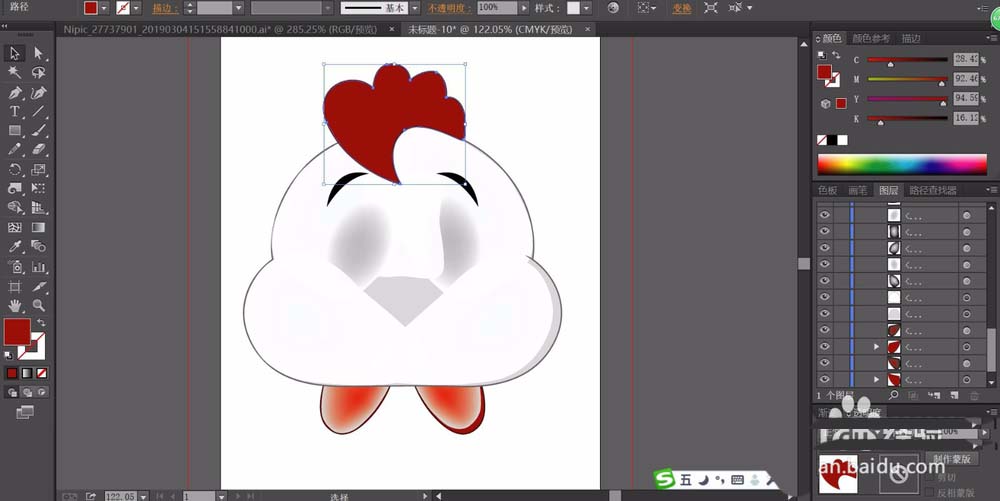The height and width of the screenshot is (501, 1000).
Task: Swap fill and stroke in toolbox
Action: pyautogui.click(x=41, y=323)
